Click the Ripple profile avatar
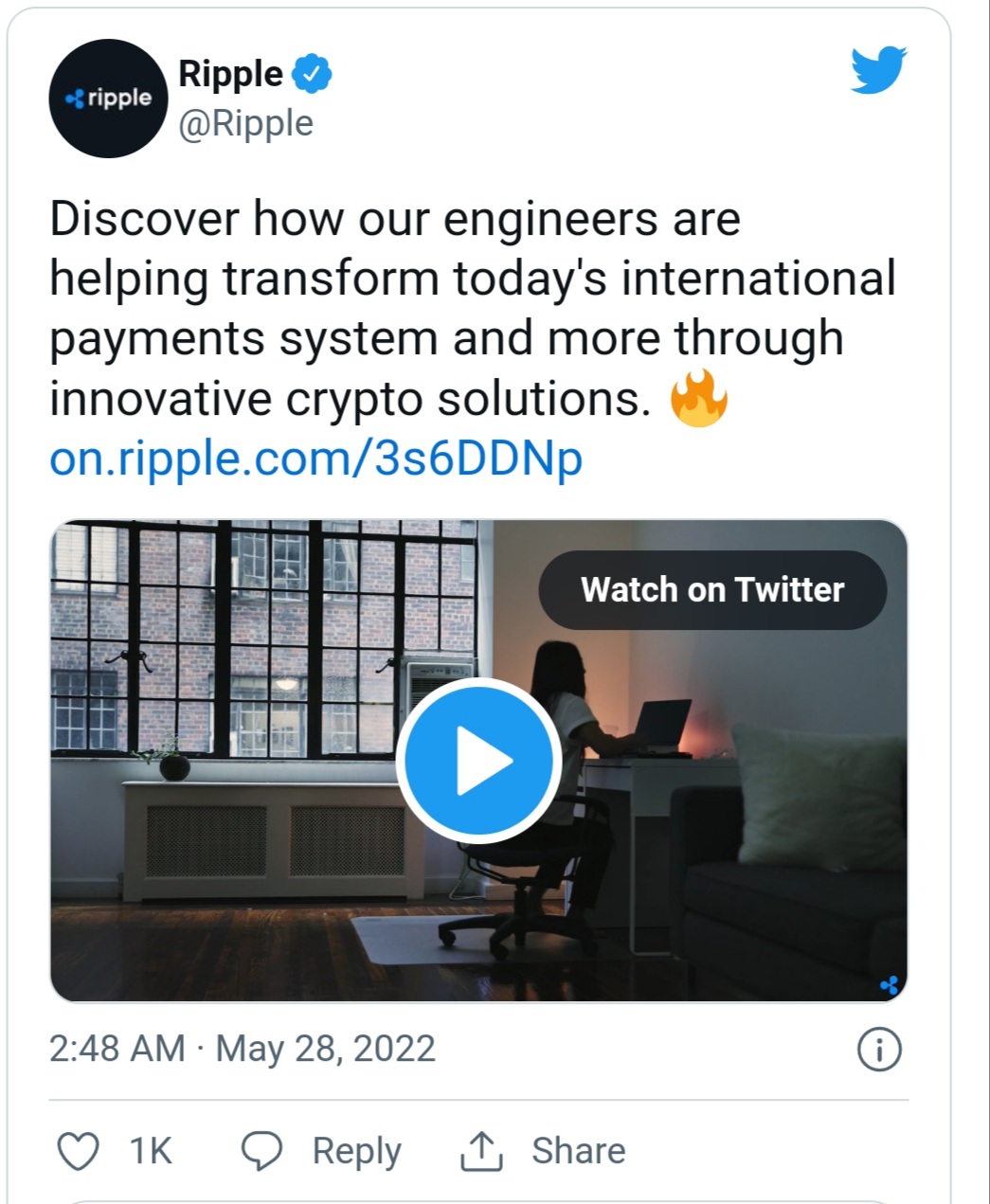 [108, 99]
